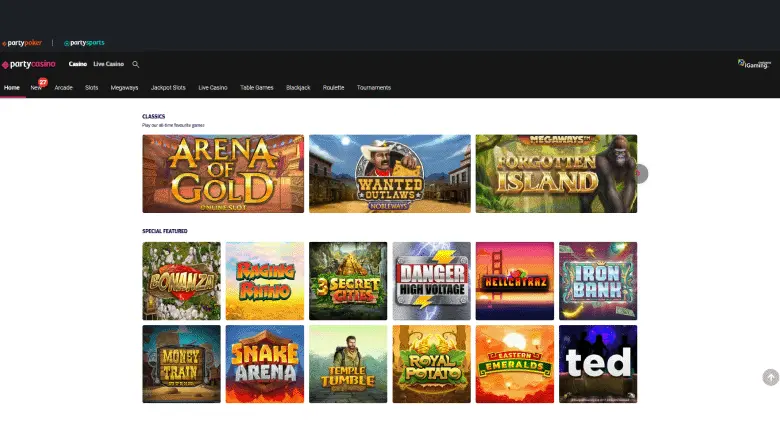Screen dimensions: 780x440
Task: Advance the Classics carousel with the right arrow
Action: (640, 173)
